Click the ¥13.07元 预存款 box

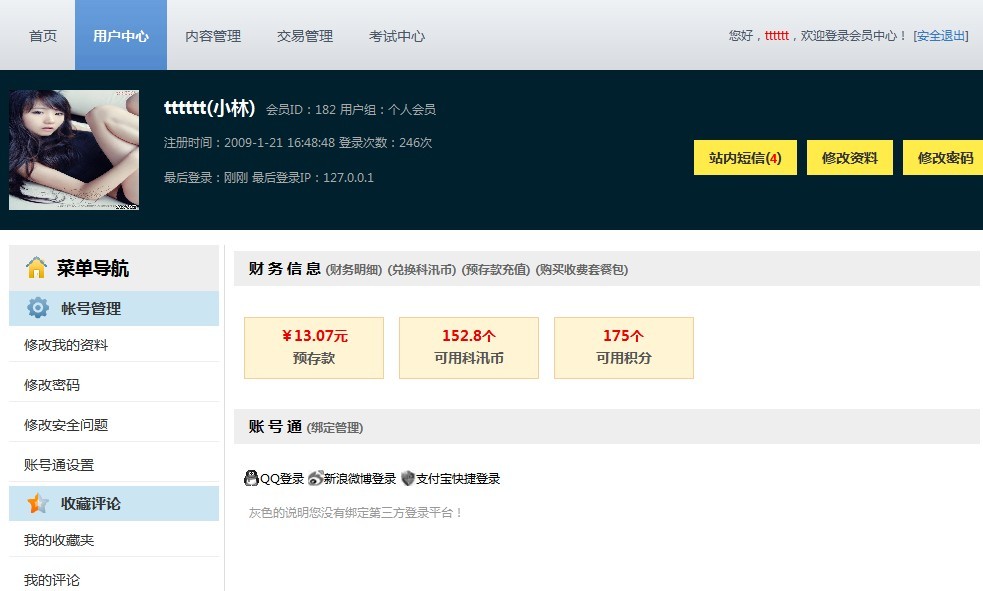(314, 347)
